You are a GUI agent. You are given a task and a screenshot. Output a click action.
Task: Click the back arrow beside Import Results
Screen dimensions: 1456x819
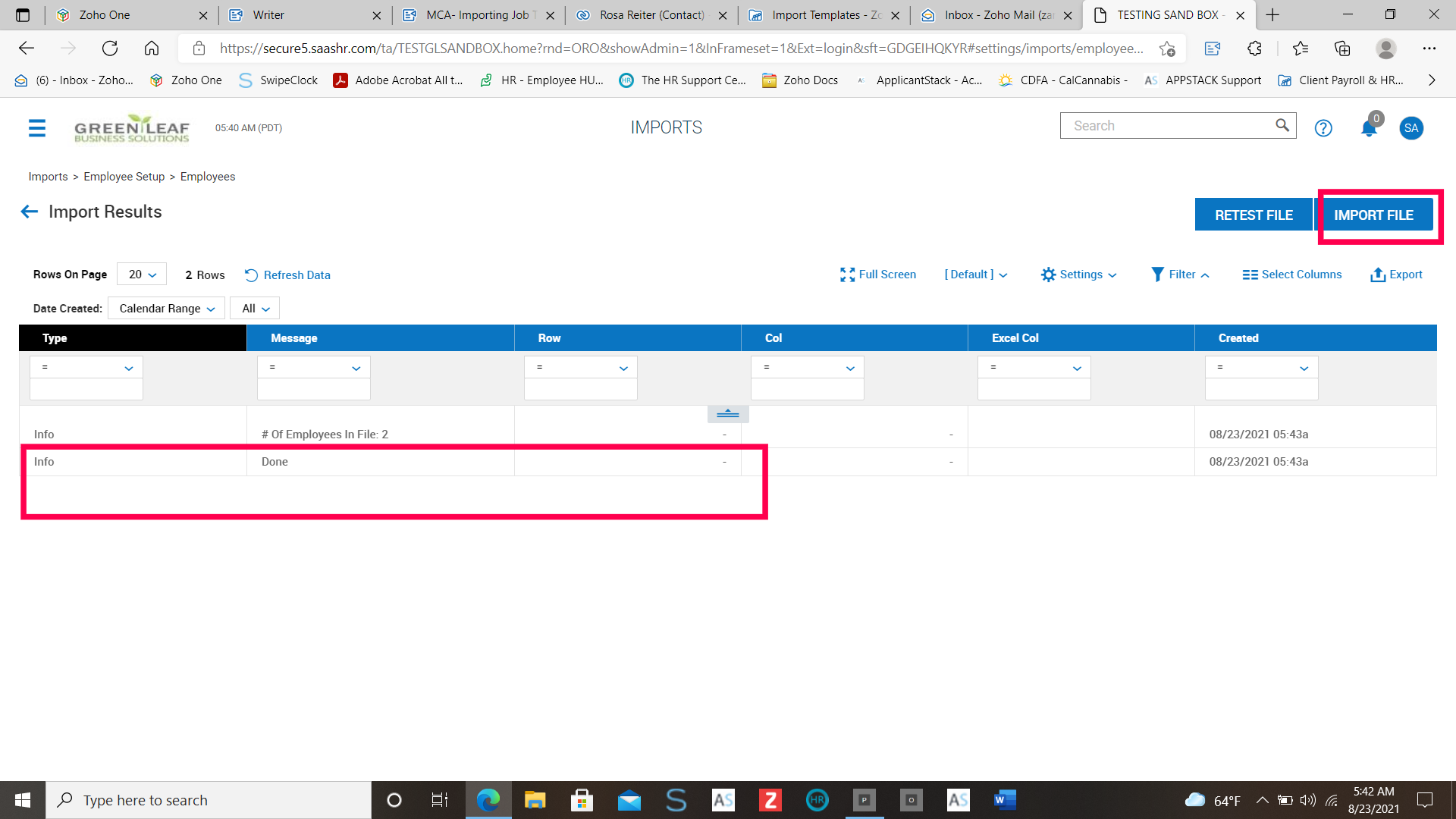(x=29, y=212)
